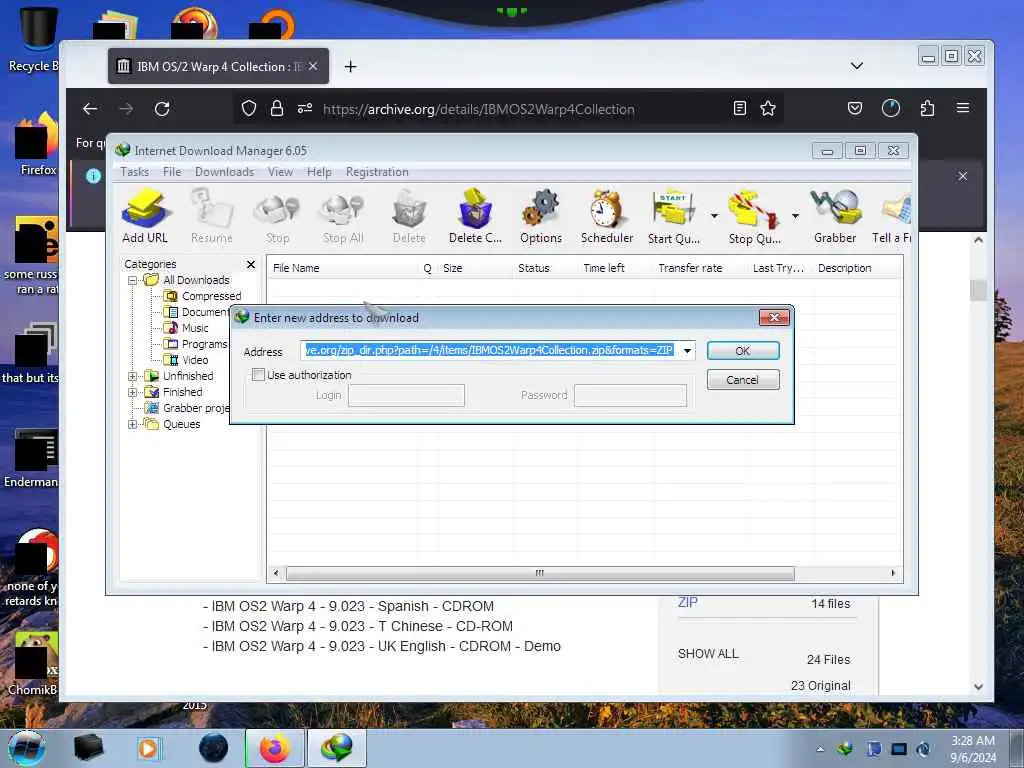Click the Resume toolbar icon
Image resolution: width=1024 pixels, height=768 pixels.
pos(212,216)
